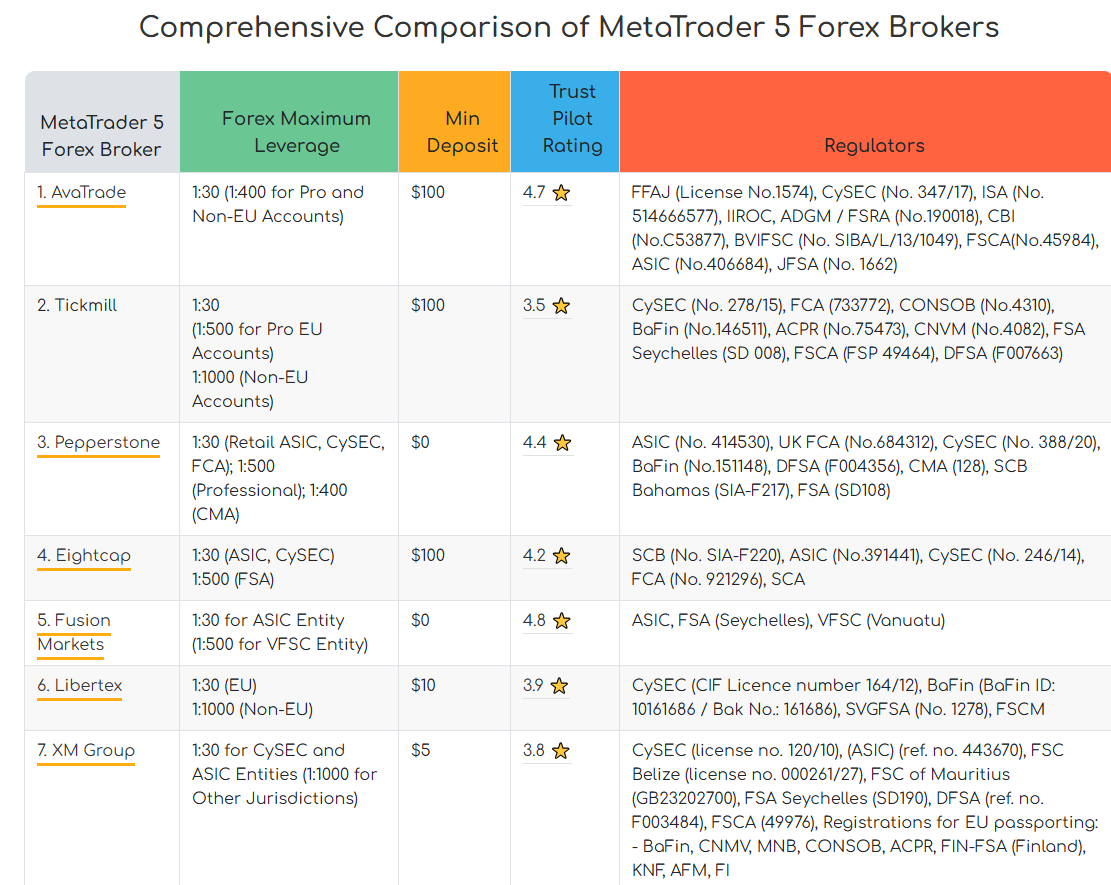Click the star next to Eightcap's 4.2 rating
The image size is (1111, 885).
pyautogui.click(x=562, y=556)
